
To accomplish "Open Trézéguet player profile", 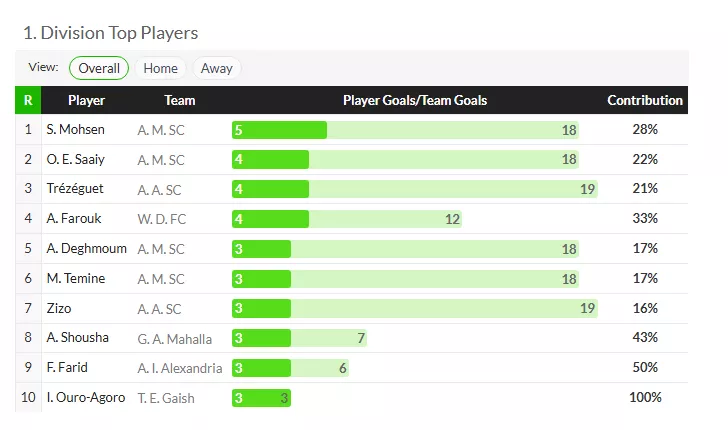I will [74, 189].
